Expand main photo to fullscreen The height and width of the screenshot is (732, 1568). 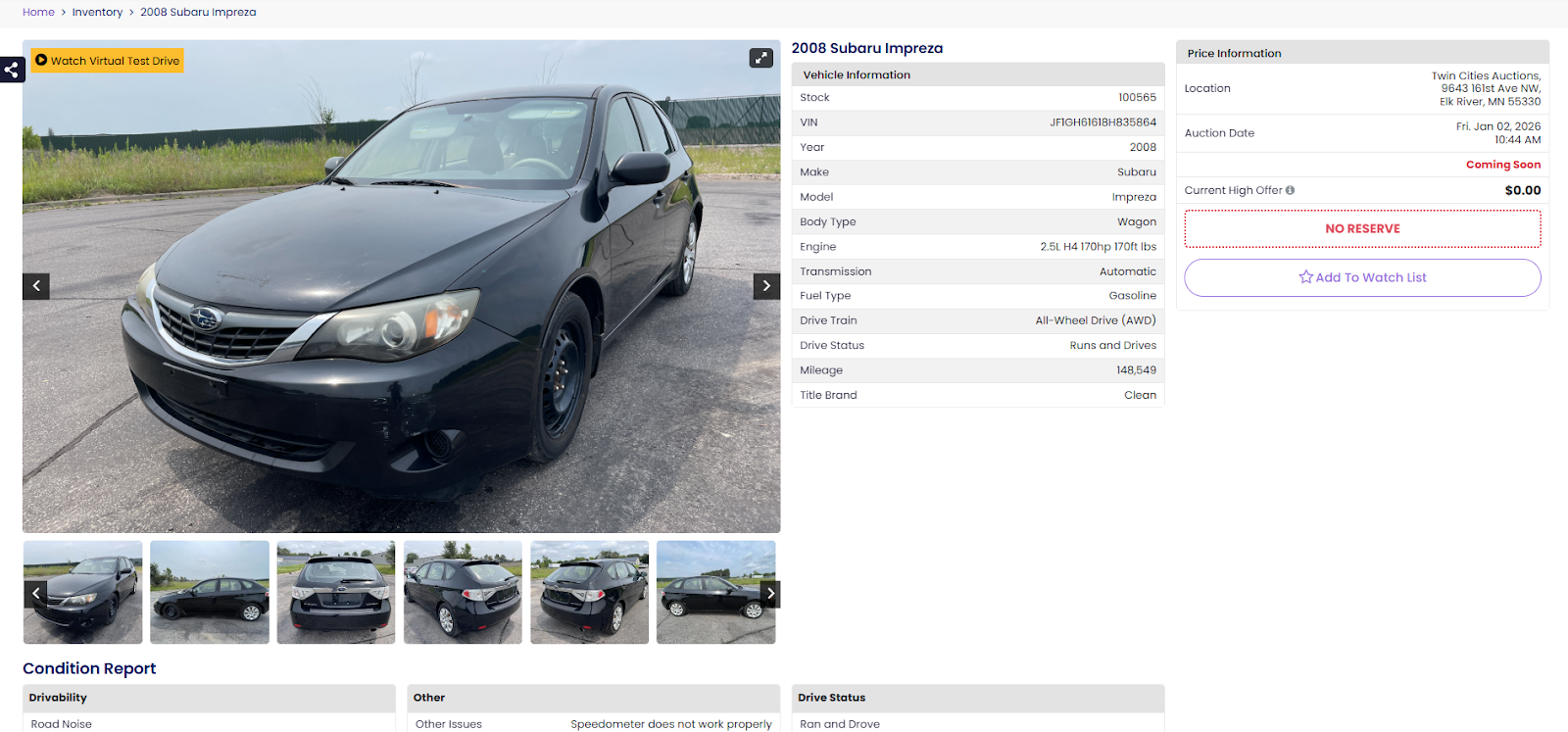pyautogui.click(x=761, y=58)
